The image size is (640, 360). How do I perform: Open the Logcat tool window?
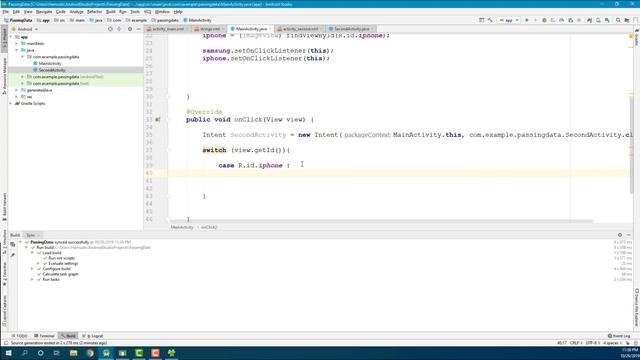tap(93, 336)
